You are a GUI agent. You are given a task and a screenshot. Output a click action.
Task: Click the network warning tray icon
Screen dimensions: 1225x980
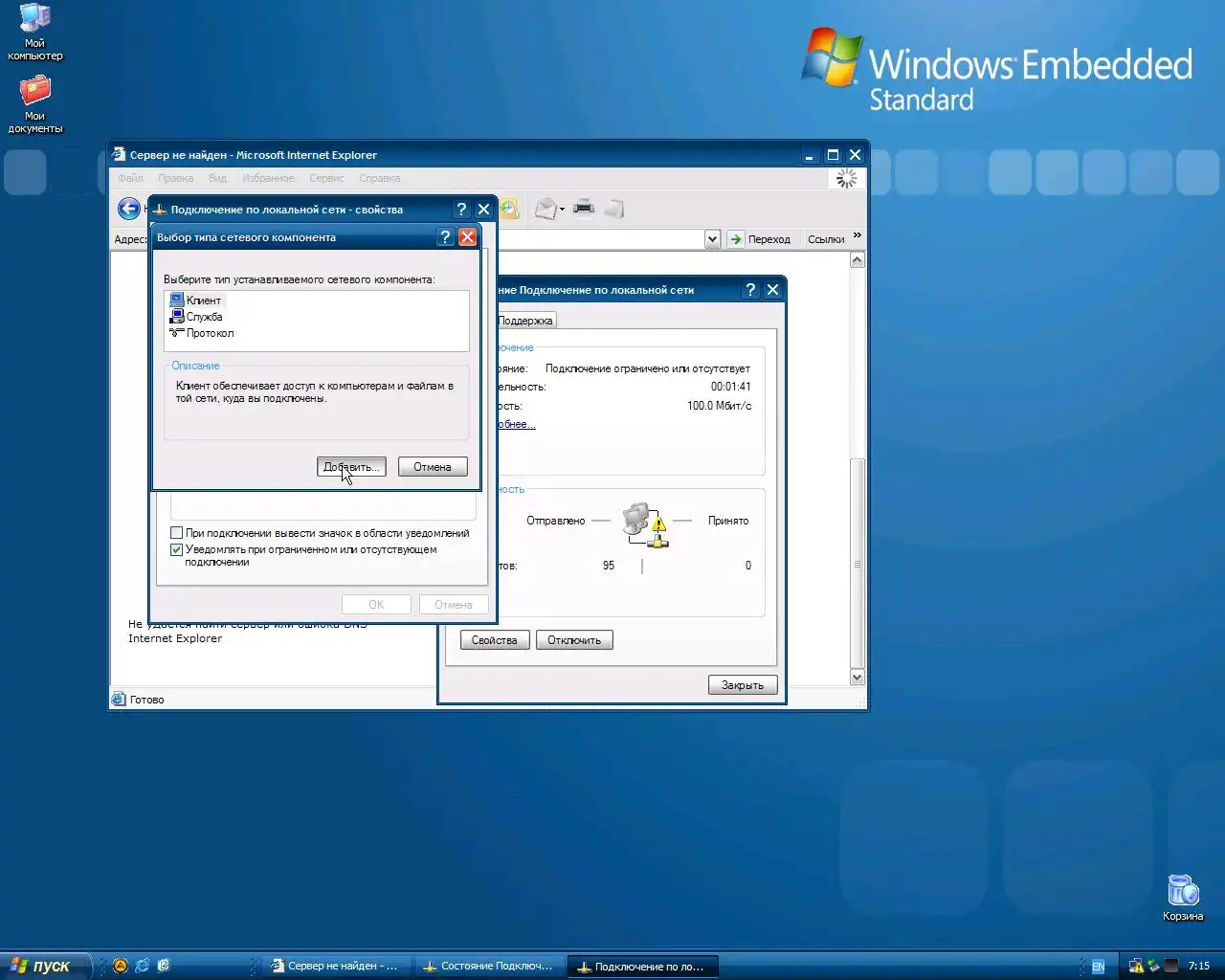(x=1136, y=966)
